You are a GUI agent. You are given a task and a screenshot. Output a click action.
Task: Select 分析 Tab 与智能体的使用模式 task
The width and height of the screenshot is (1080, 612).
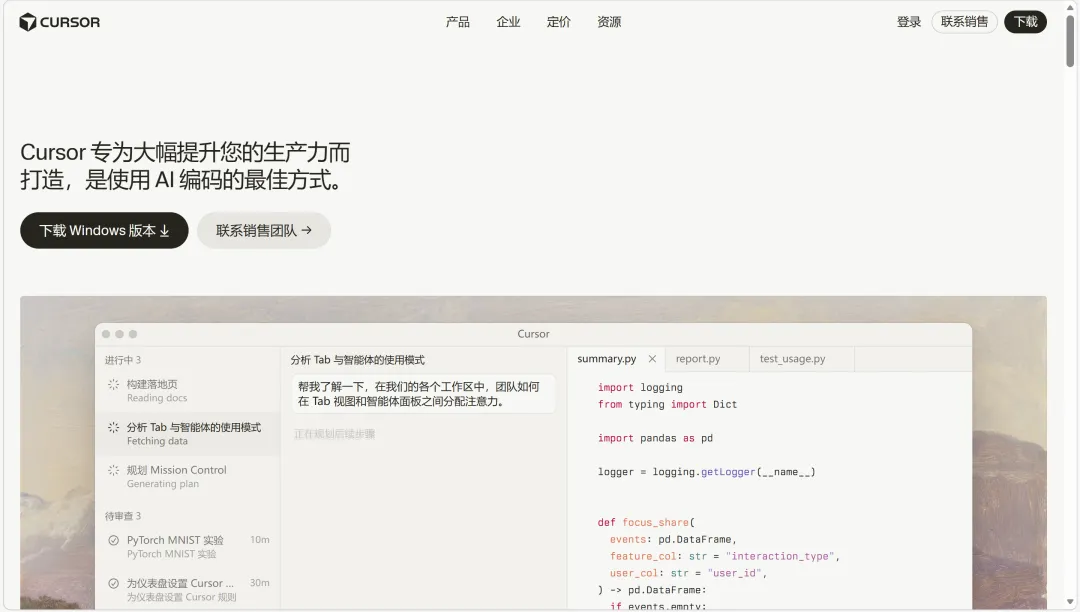[187, 434]
